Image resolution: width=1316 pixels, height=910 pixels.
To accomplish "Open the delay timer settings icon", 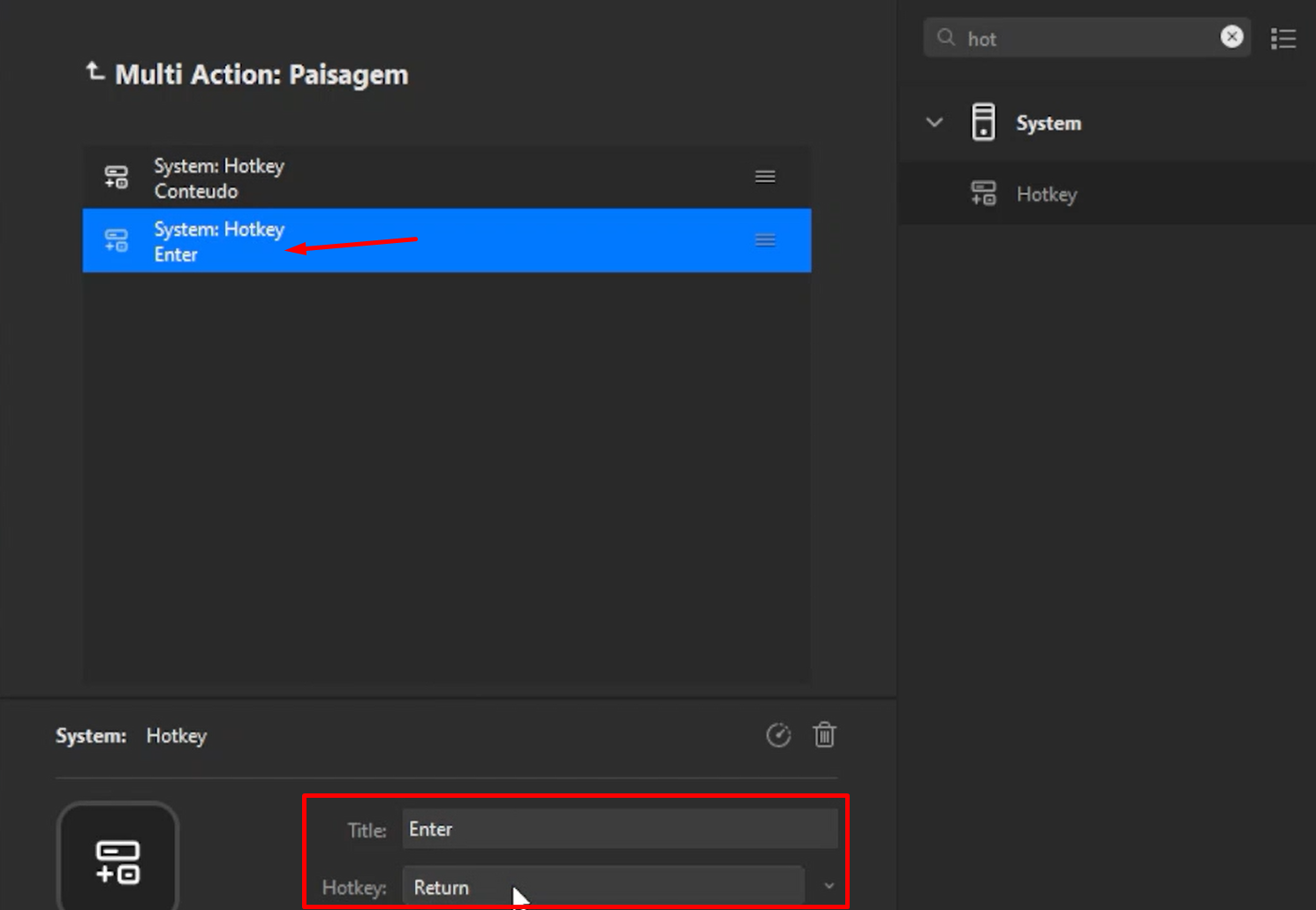I will click(x=778, y=735).
